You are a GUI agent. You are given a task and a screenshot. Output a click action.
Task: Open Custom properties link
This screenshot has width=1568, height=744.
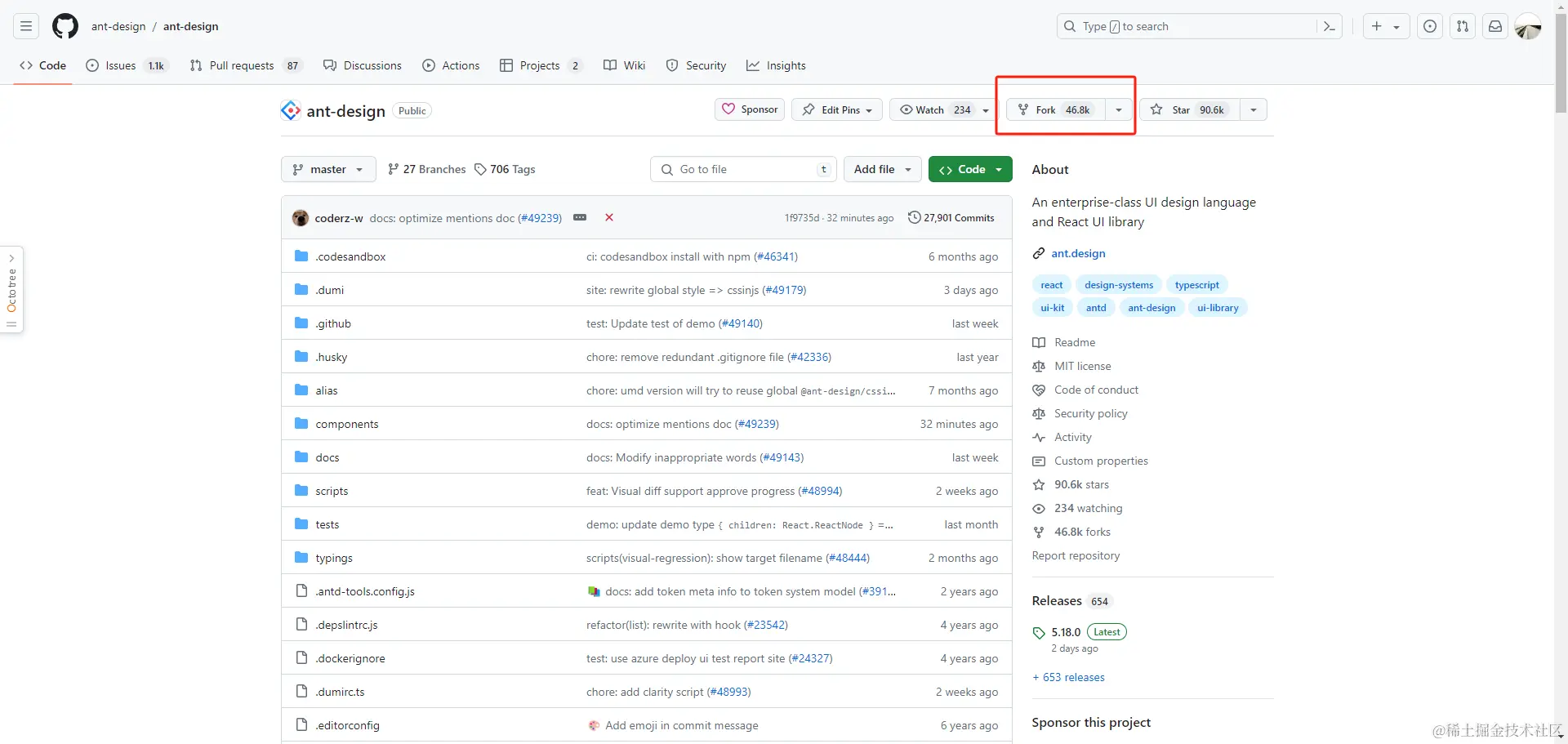coord(1101,461)
